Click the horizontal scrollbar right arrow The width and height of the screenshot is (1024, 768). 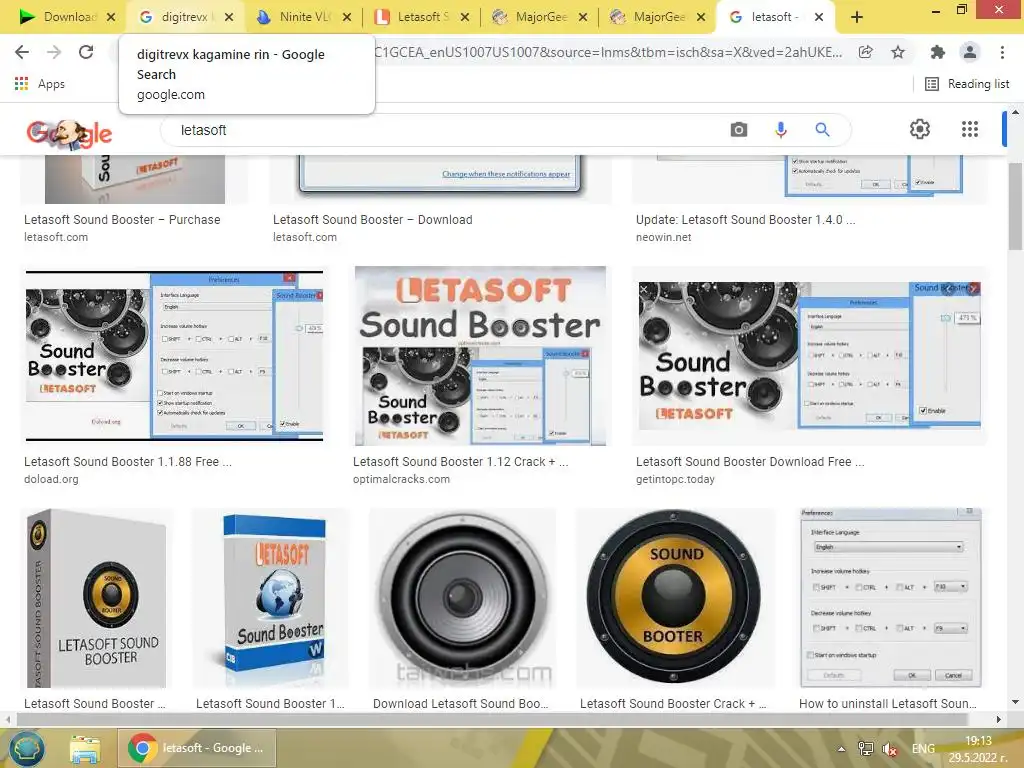pyautogui.click(x=999, y=720)
